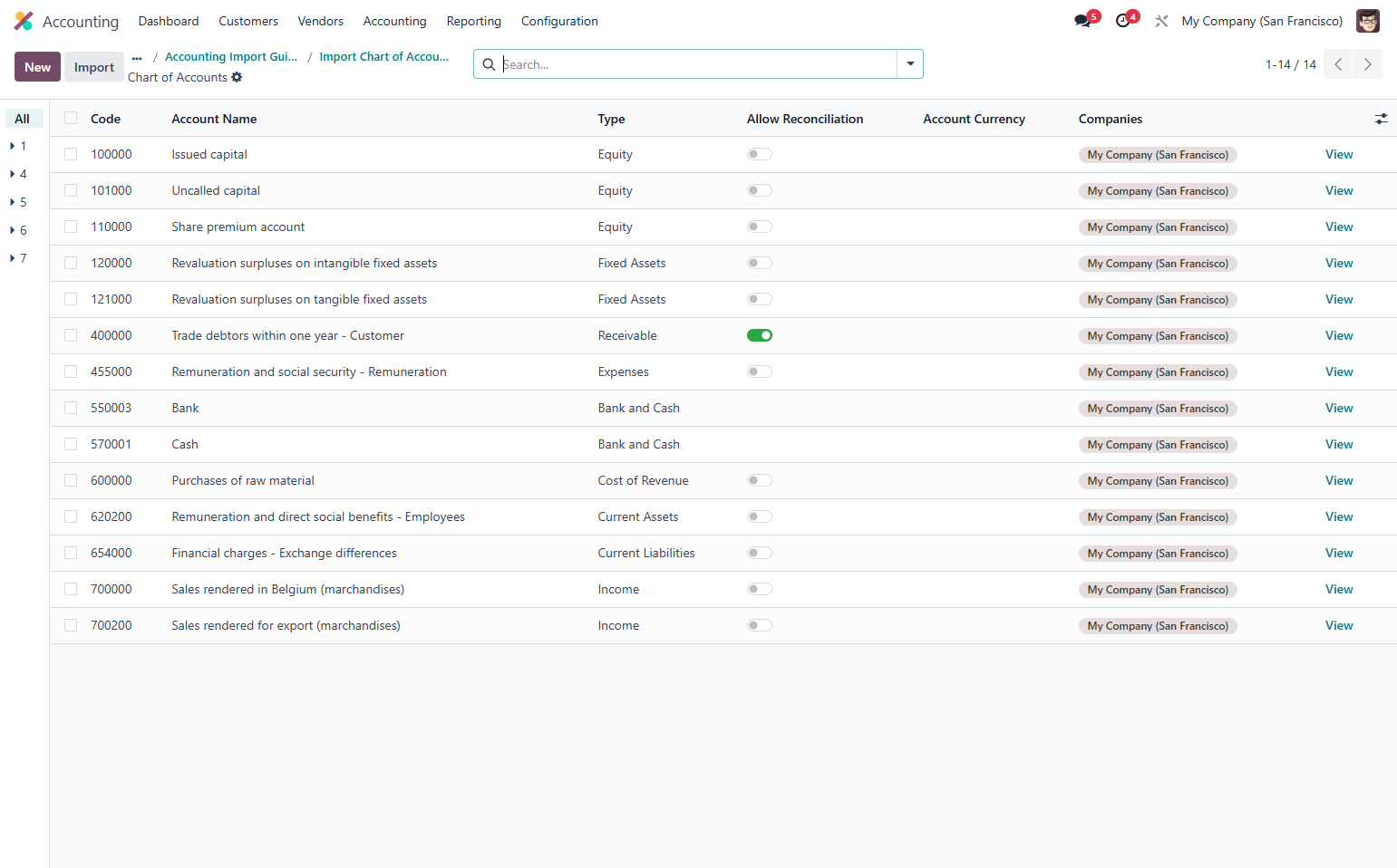This screenshot has width=1397, height=868.
Task: Toggle reconciliation for Financial charges account
Action: pos(760,553)
